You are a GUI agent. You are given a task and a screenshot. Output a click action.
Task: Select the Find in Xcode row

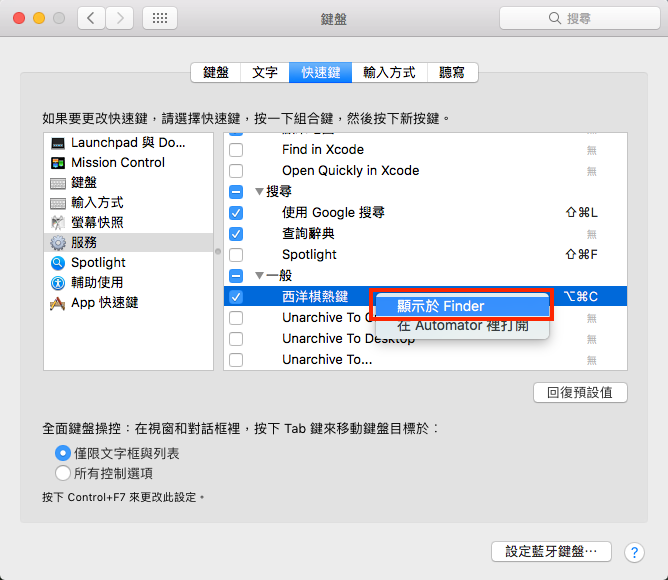click(x=425, y=150)
